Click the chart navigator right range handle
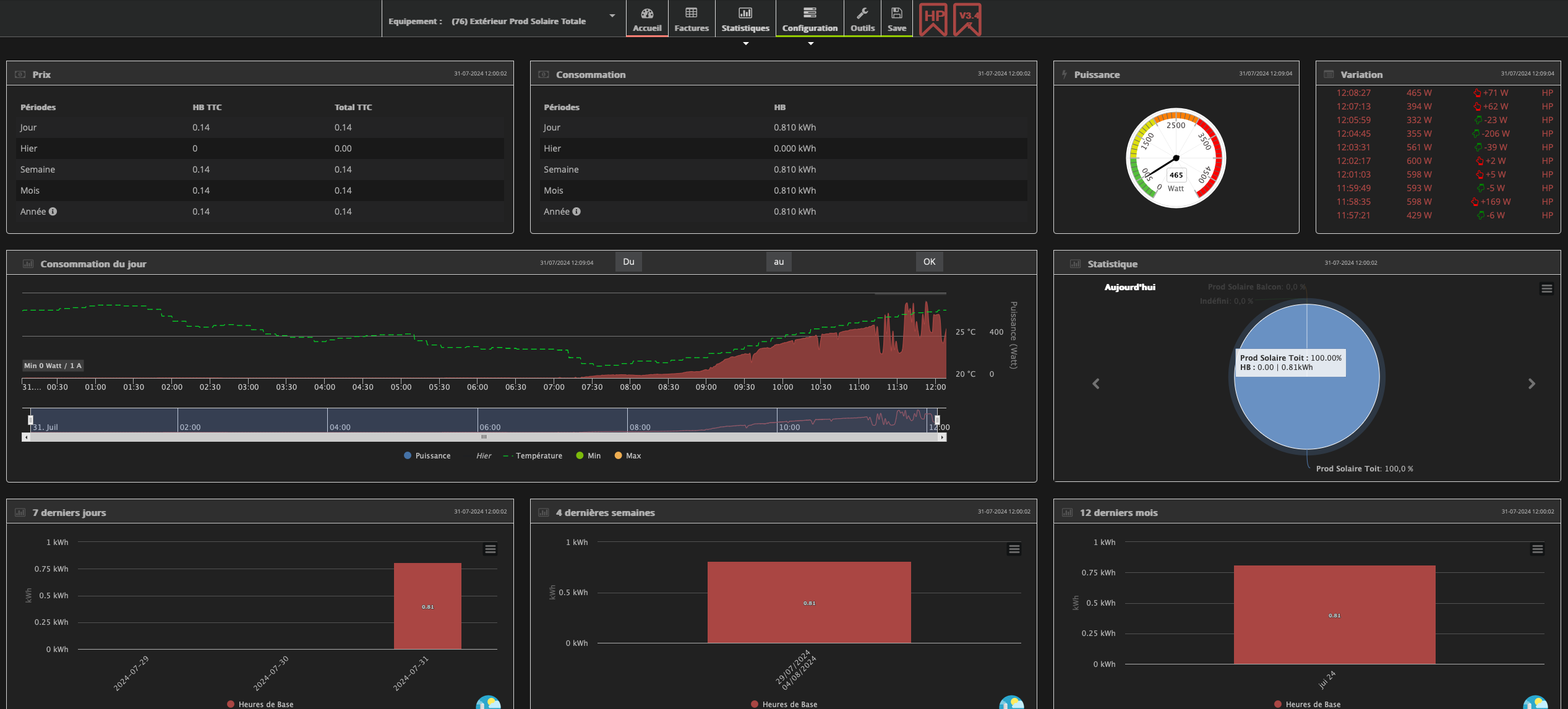The width and height of the screenshot is (1568, 709). tap(937, 420)
